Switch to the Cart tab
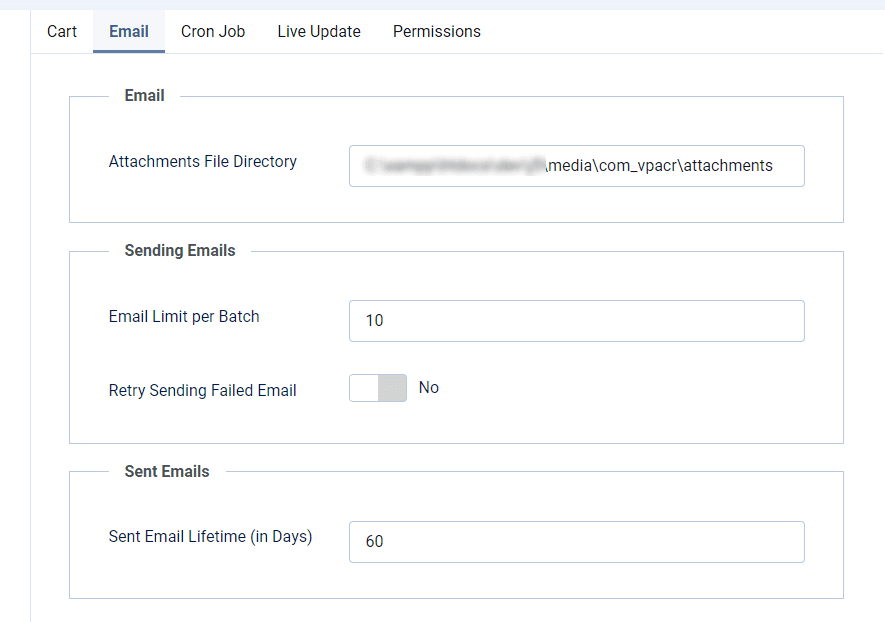This screenshot has height=622, width=885. pos(62,32)
